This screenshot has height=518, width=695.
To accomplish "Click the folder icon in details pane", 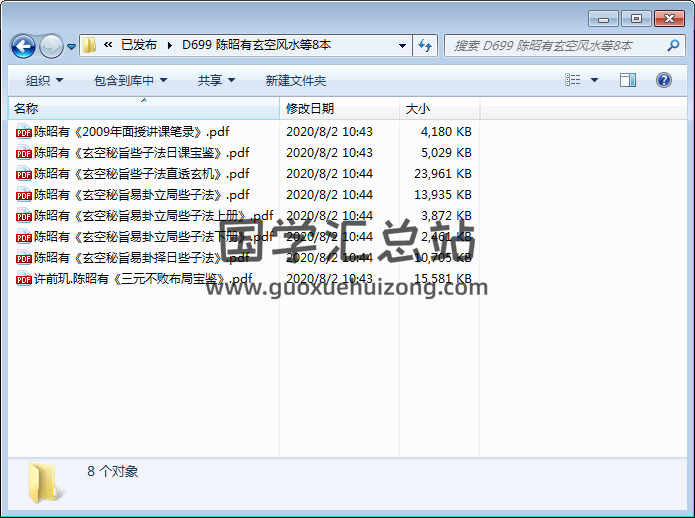I will 45,483.
